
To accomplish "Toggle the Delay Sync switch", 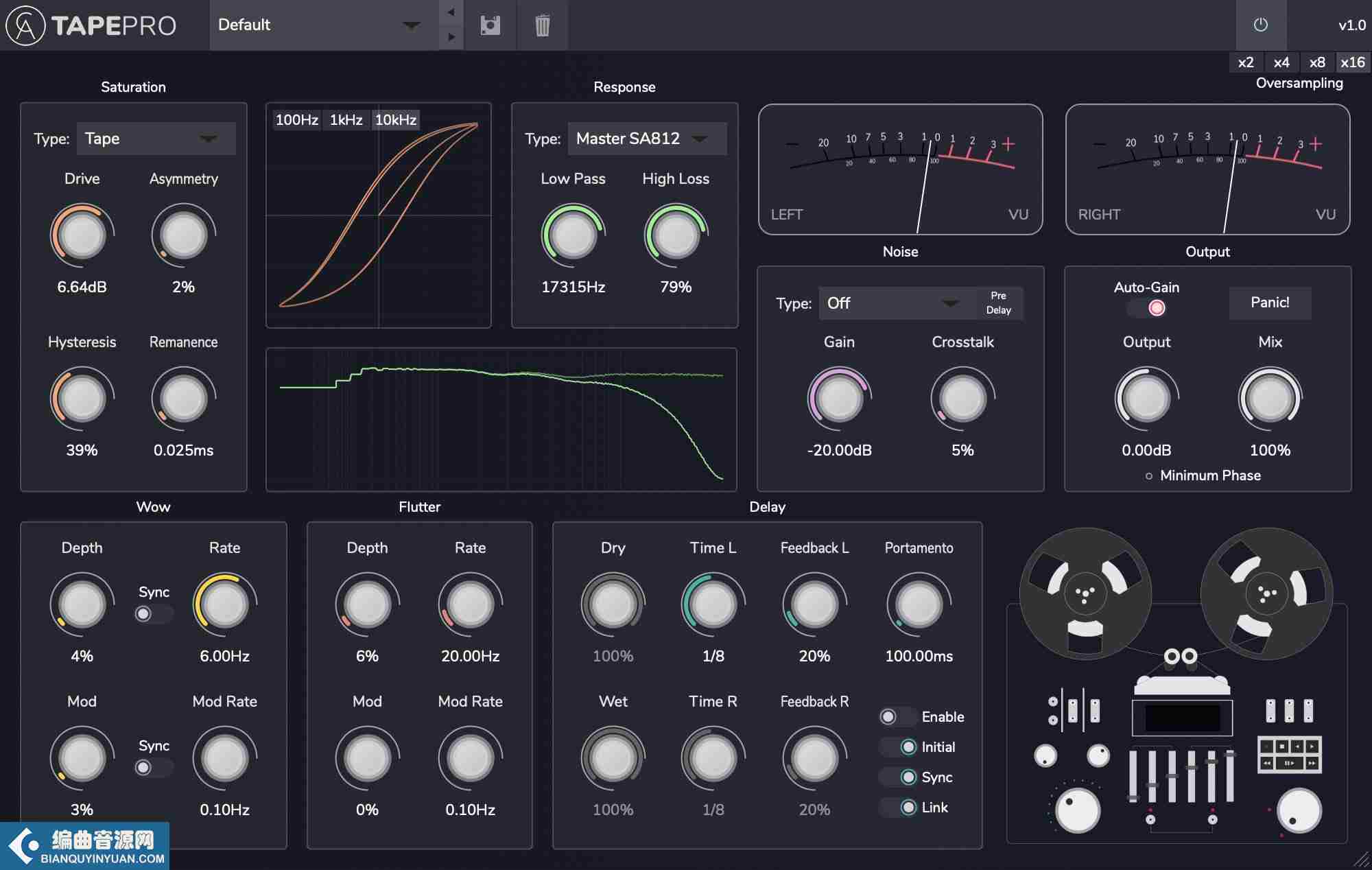I will pos(898,777).
